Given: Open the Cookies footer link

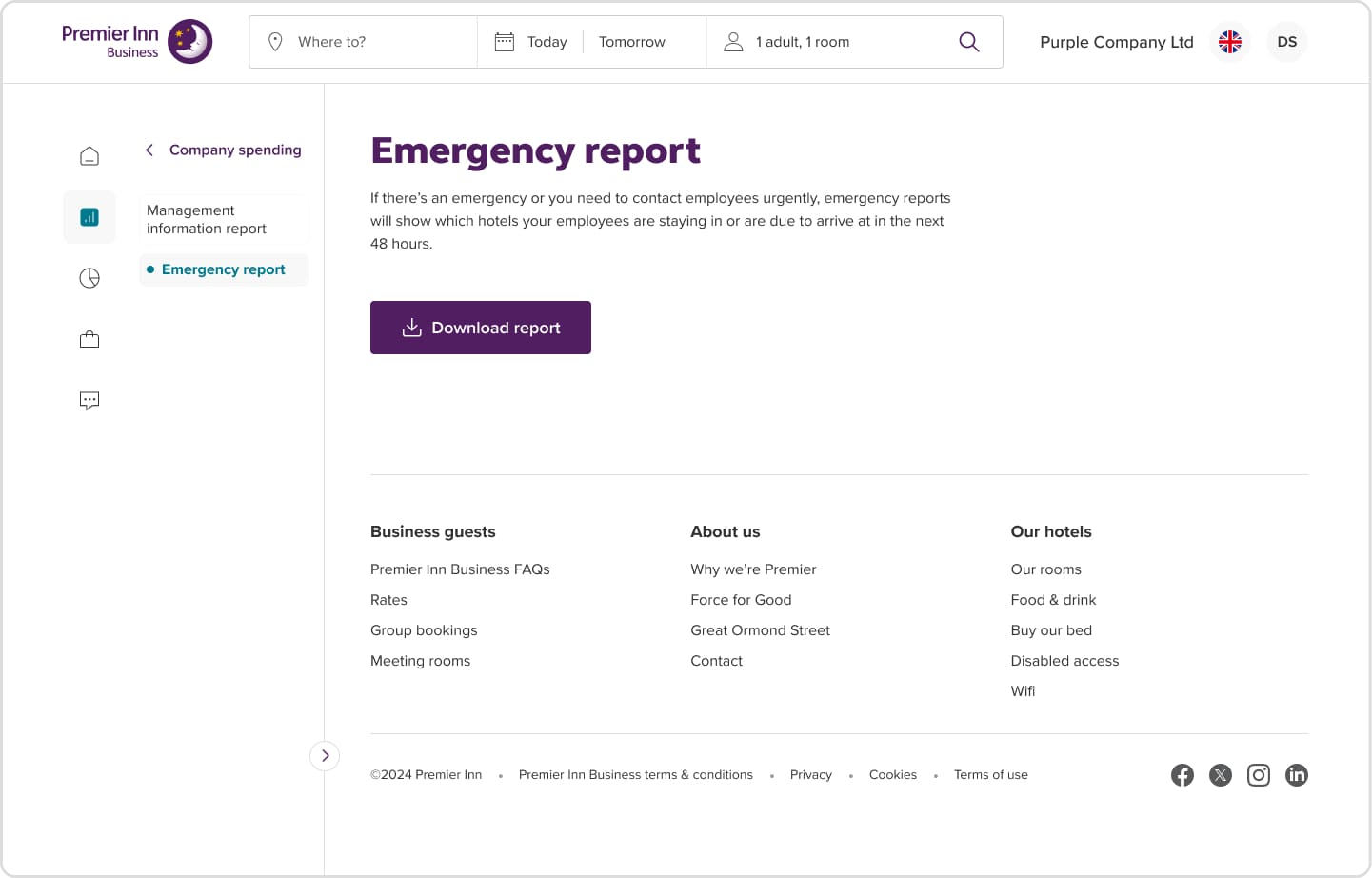Looking at the screenshot, I should point(893,775).
